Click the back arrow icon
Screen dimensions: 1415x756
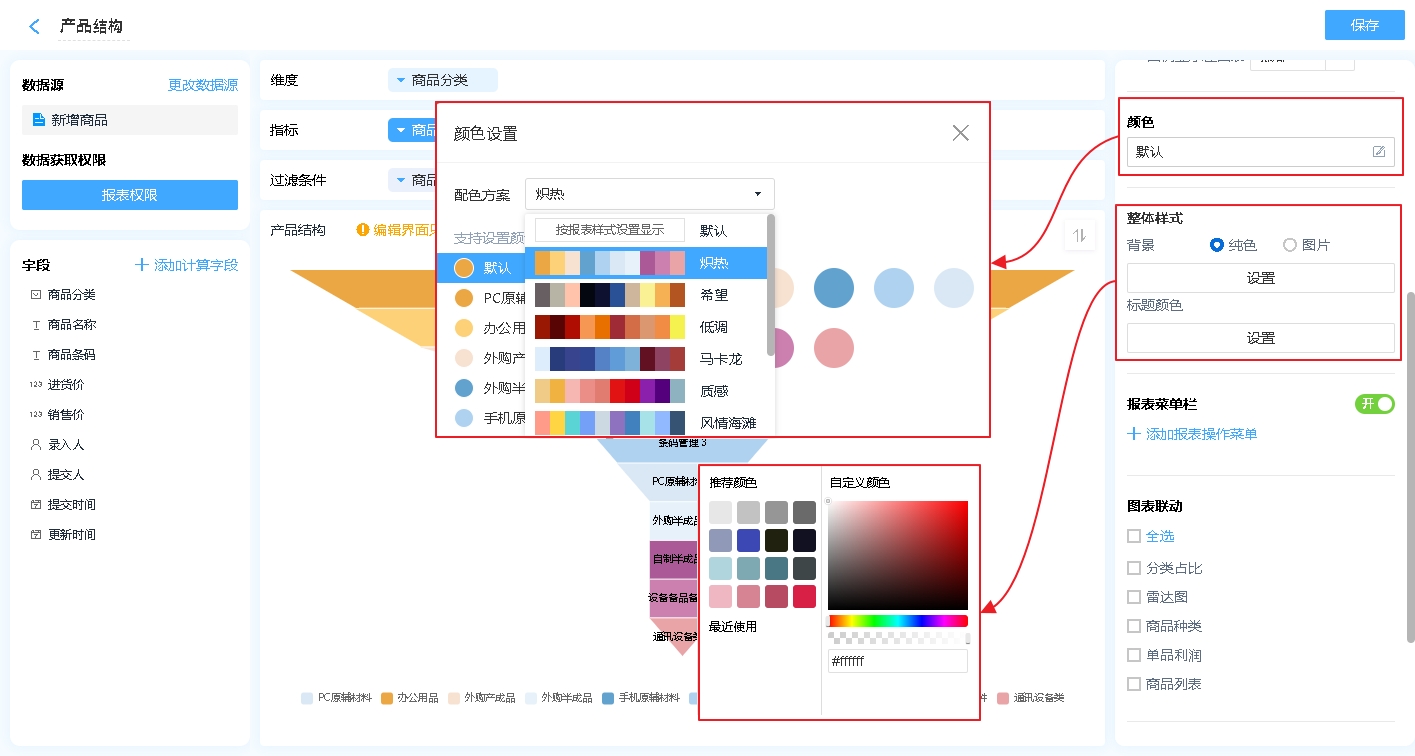35,27
